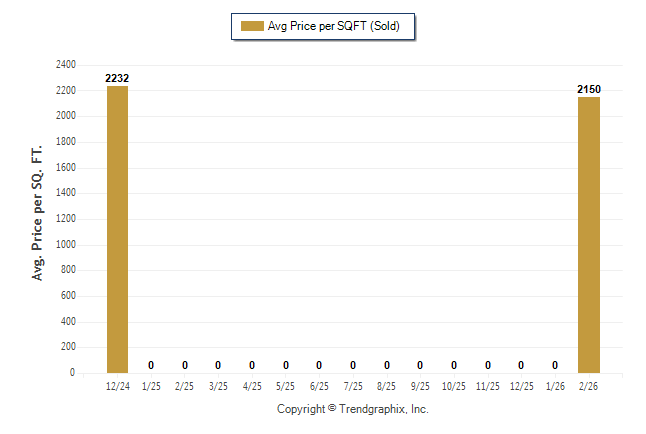This screenshot has height=434, width=646.
Task: Click the 6/25 x-axis label
Action: 319,385
